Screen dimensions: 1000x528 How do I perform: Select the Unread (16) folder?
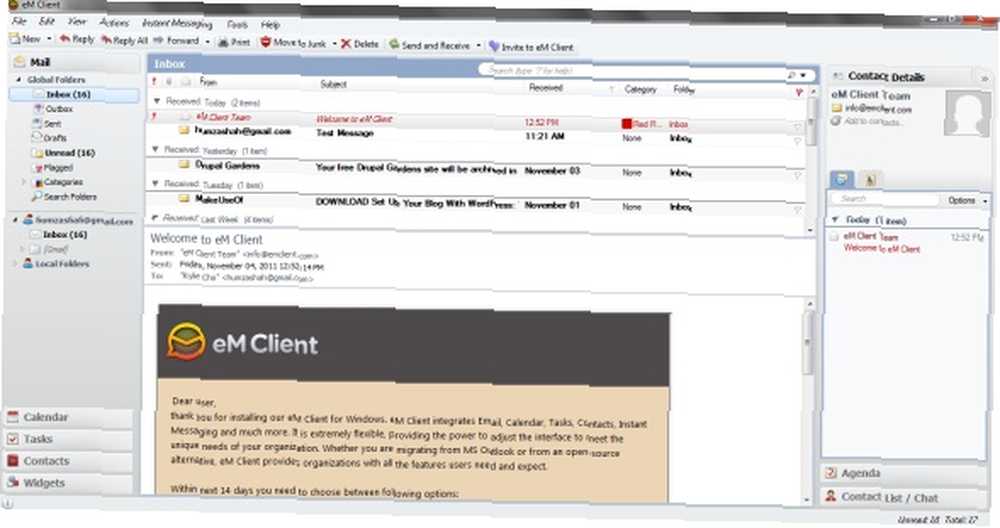click(x=64, y=153)
